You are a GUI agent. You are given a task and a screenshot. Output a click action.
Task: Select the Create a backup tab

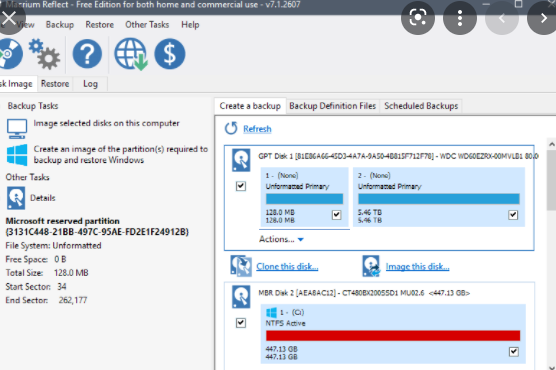[250, 106]
